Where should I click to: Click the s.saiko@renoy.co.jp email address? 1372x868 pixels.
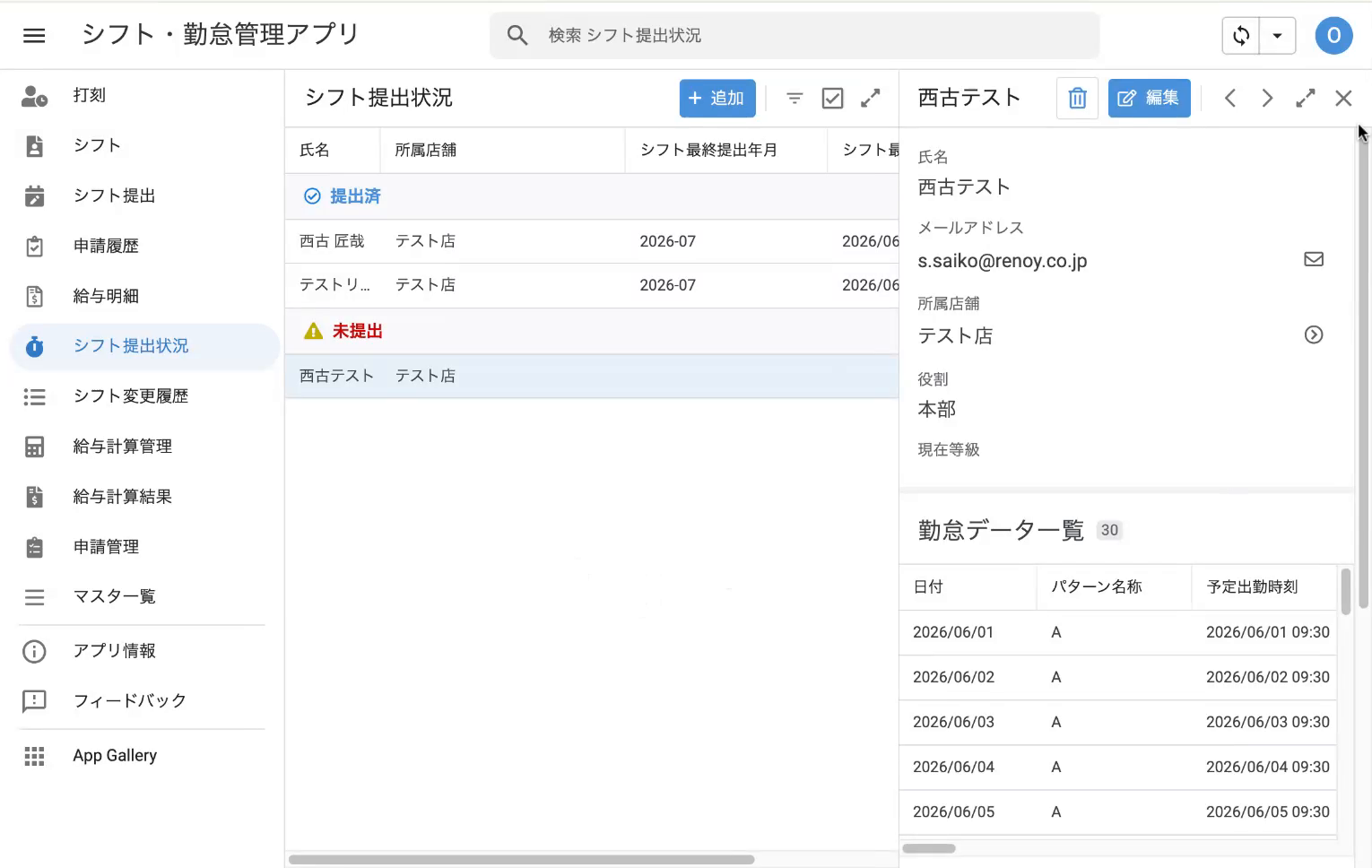pyautogui.click(x=1002, y=261)
